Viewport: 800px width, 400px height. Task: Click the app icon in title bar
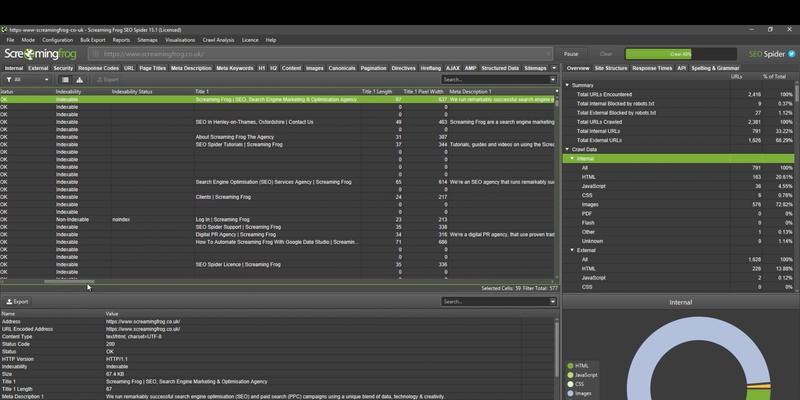tap(4, 30)
